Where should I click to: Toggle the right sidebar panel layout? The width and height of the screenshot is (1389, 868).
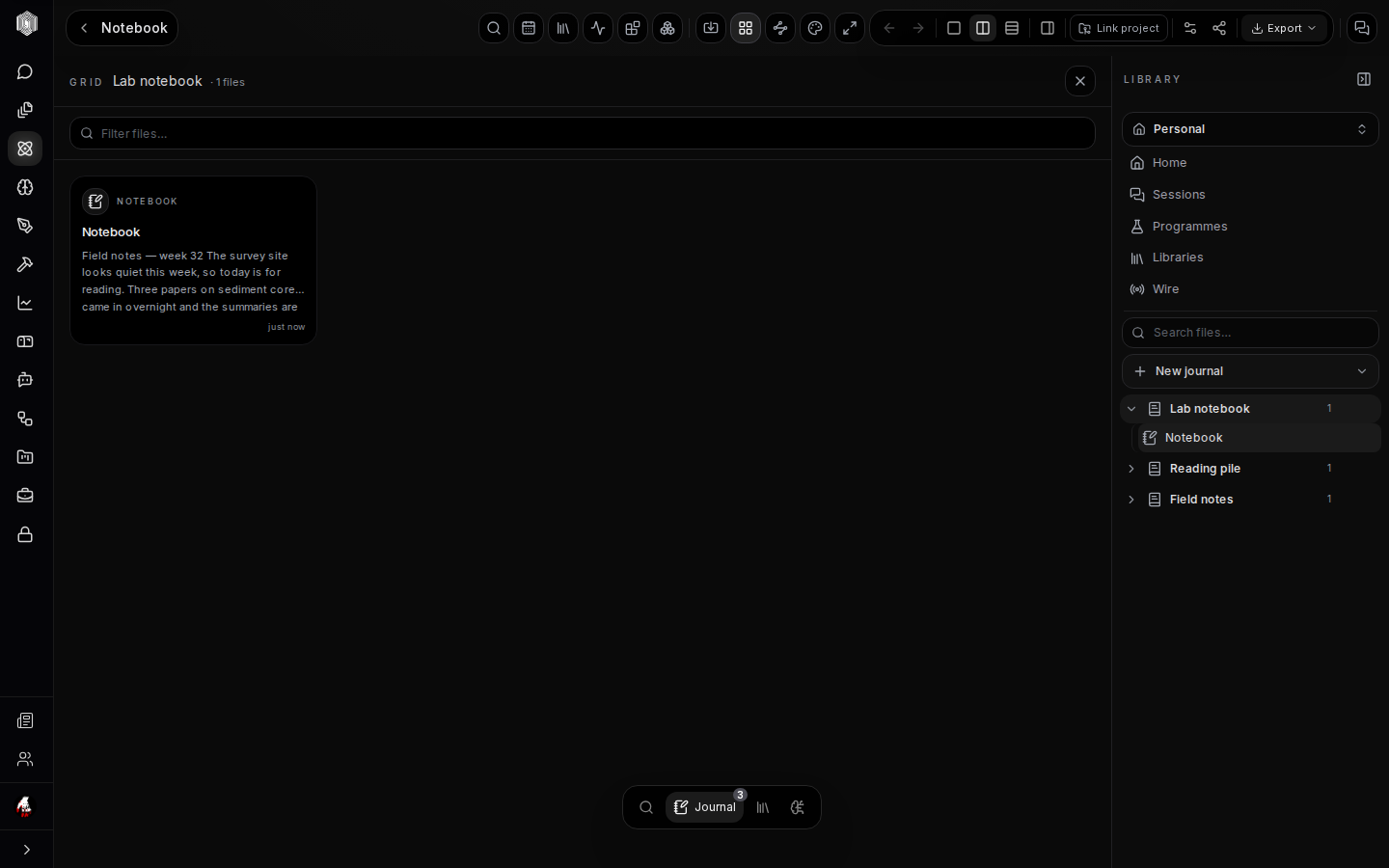point(1048,28)
